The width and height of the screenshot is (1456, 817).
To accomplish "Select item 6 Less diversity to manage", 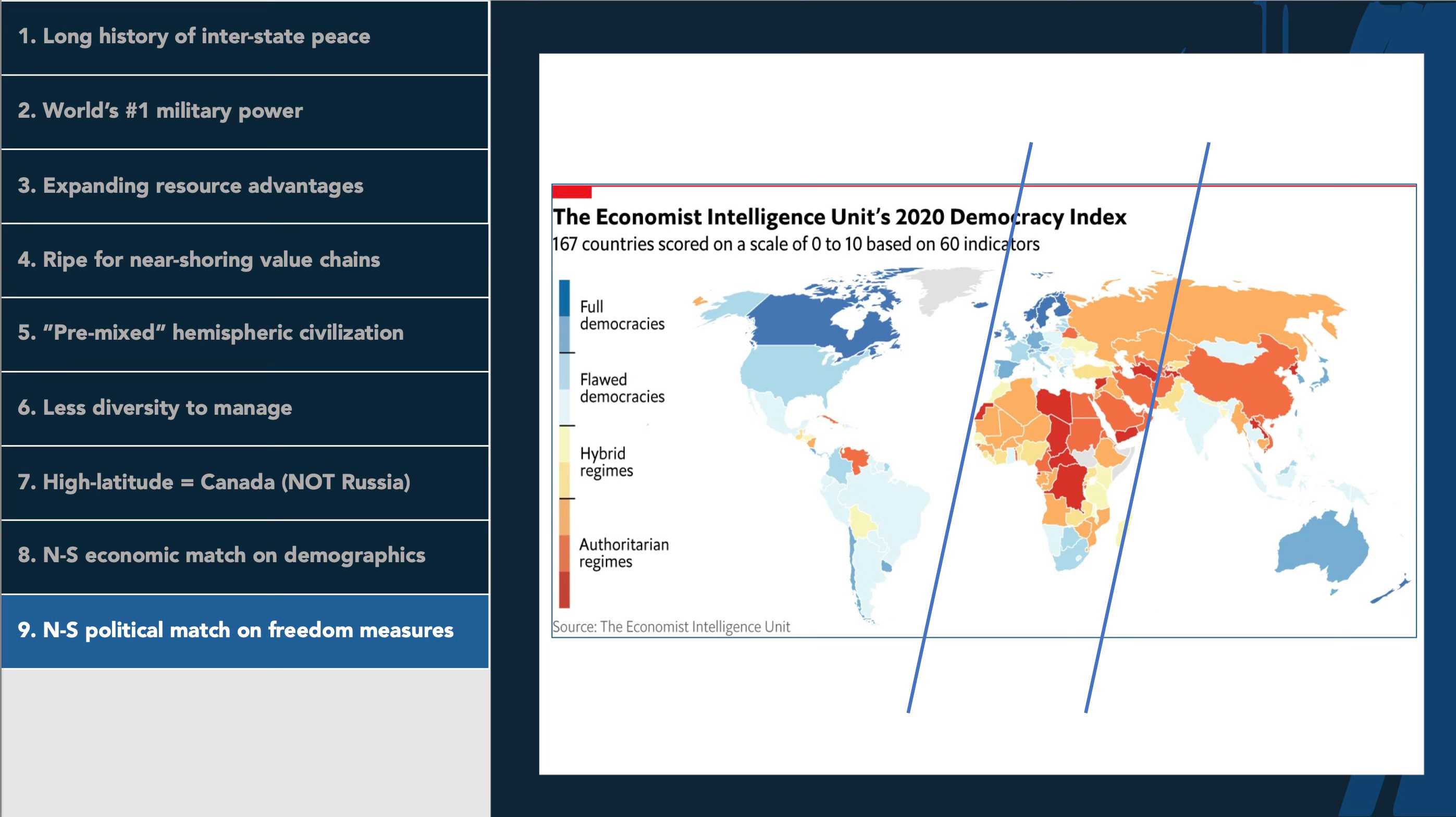I will point(245,408).
